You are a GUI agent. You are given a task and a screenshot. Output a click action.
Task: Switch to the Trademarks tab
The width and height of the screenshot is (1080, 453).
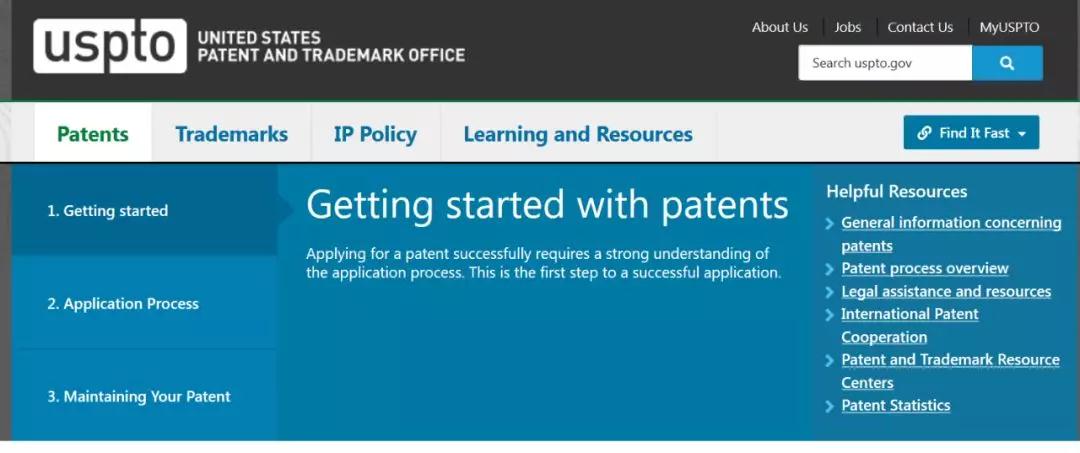(231, 134)
